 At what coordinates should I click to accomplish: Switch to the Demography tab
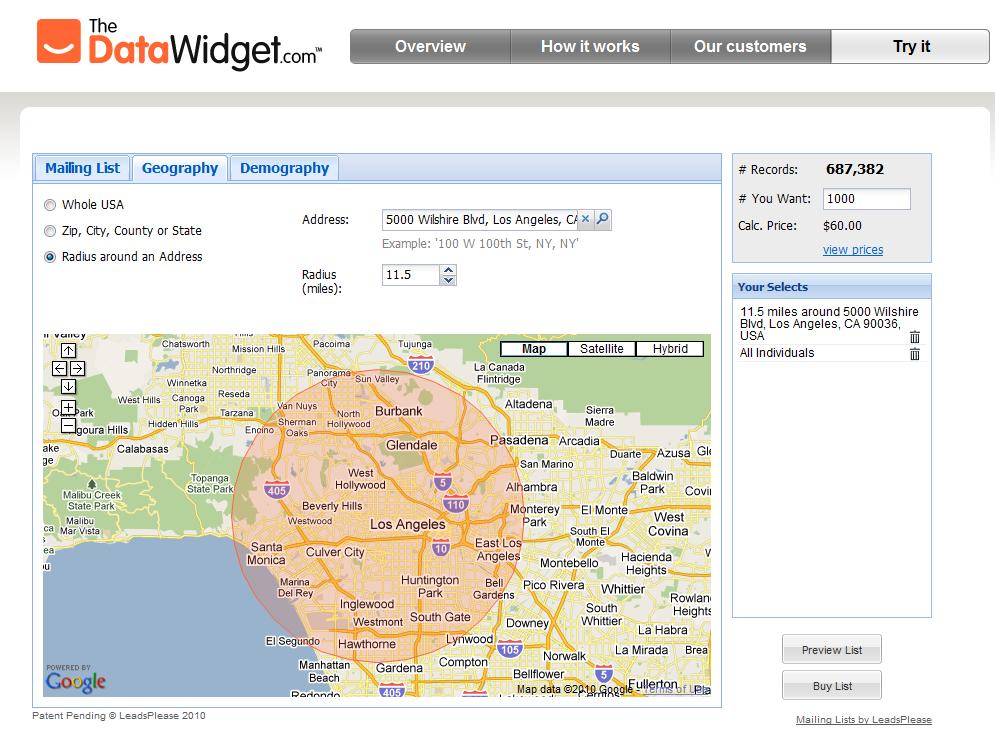pos(284,168)
